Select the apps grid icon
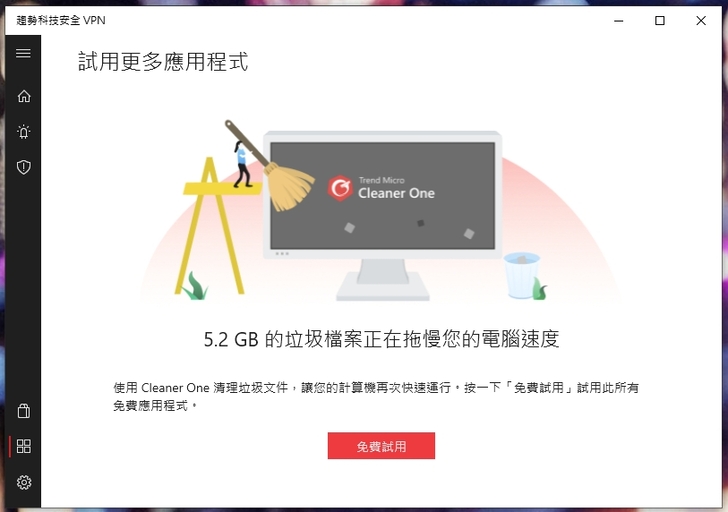This screenshot has height=512, width=728. (x=24, y=446)
